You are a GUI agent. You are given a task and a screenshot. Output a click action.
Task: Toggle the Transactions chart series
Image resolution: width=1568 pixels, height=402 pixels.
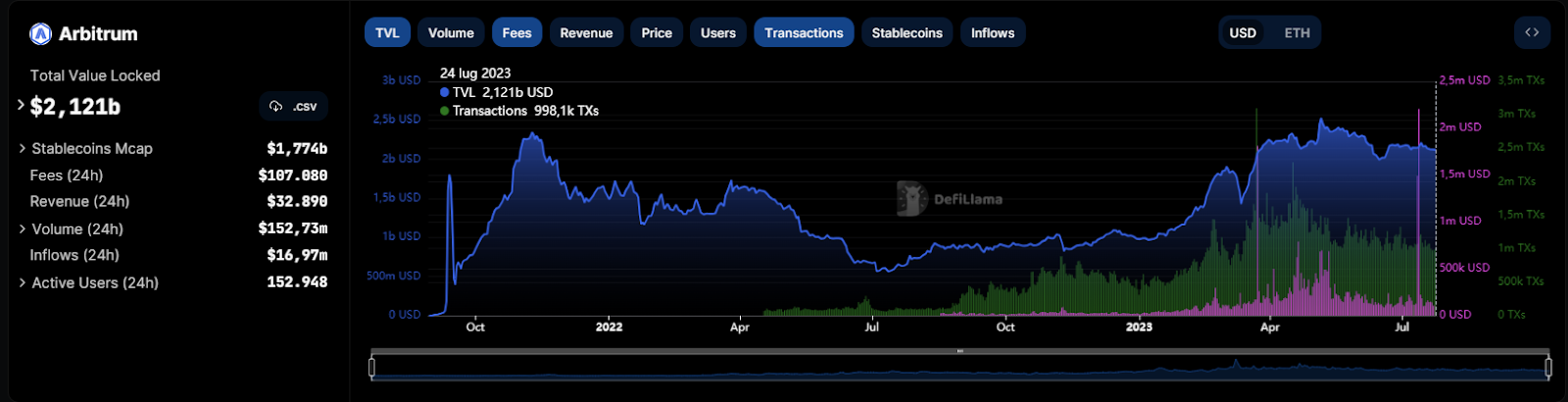pos(804,32)
